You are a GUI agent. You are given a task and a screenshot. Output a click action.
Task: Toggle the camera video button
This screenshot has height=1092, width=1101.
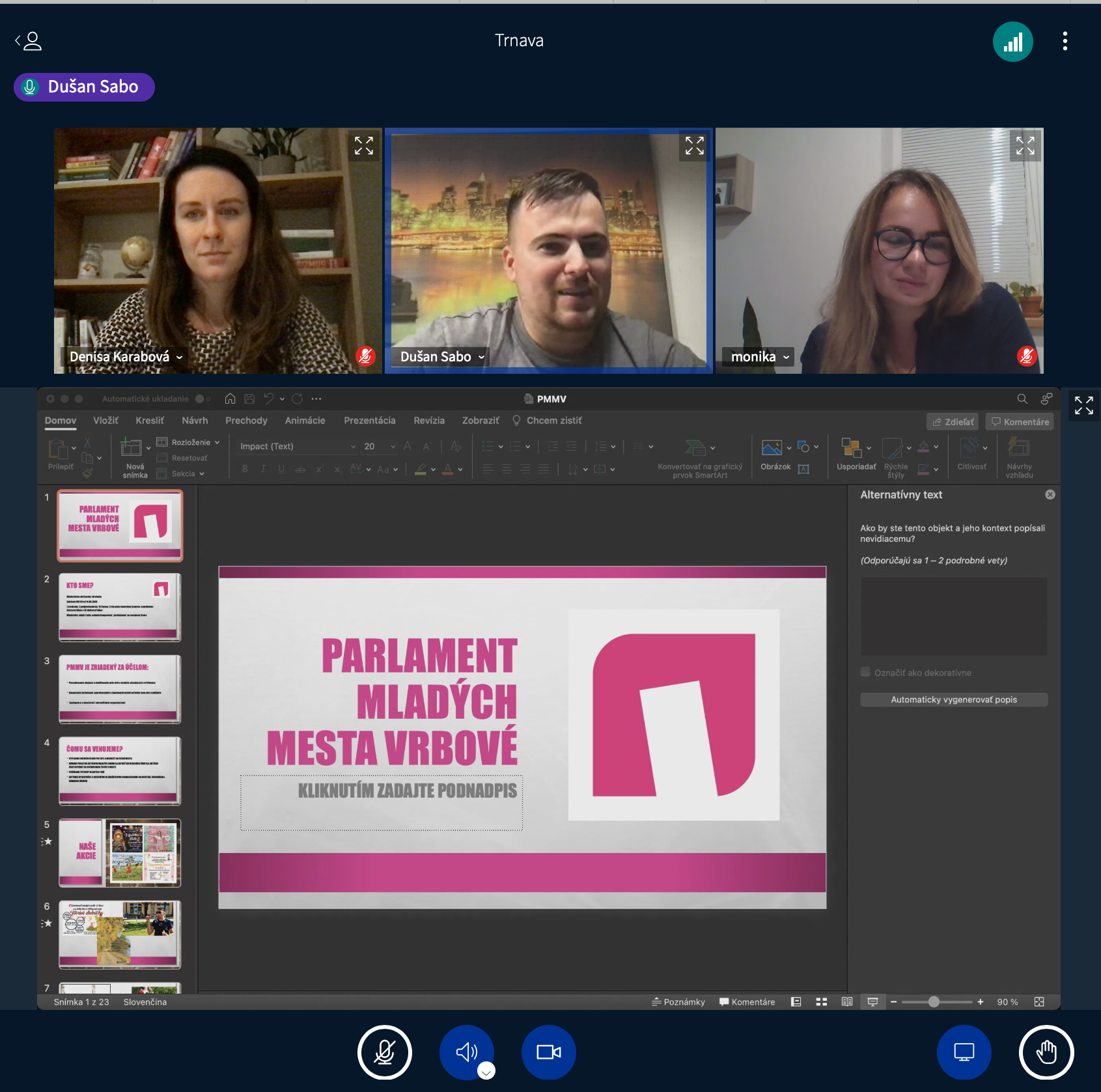(548, 1052)
